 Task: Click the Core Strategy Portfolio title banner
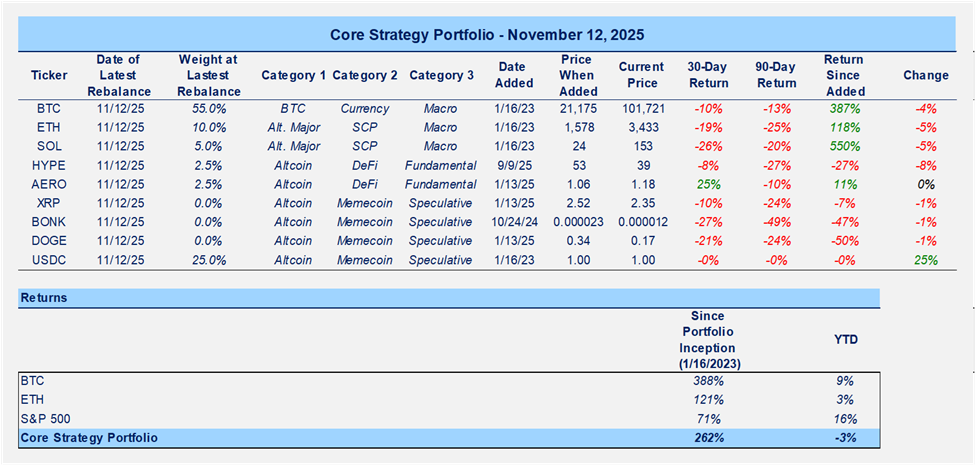tap(487, 34)
